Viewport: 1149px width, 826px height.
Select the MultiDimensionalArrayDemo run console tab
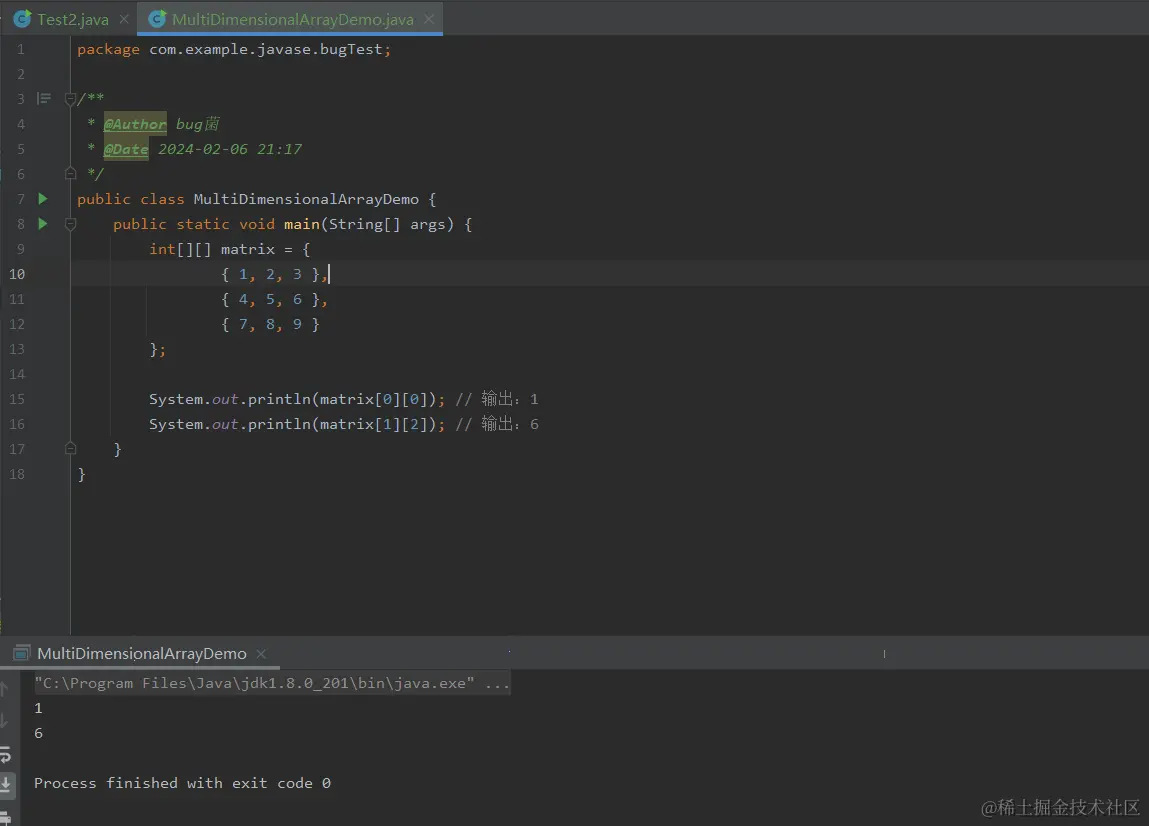(x=141, y=653)
